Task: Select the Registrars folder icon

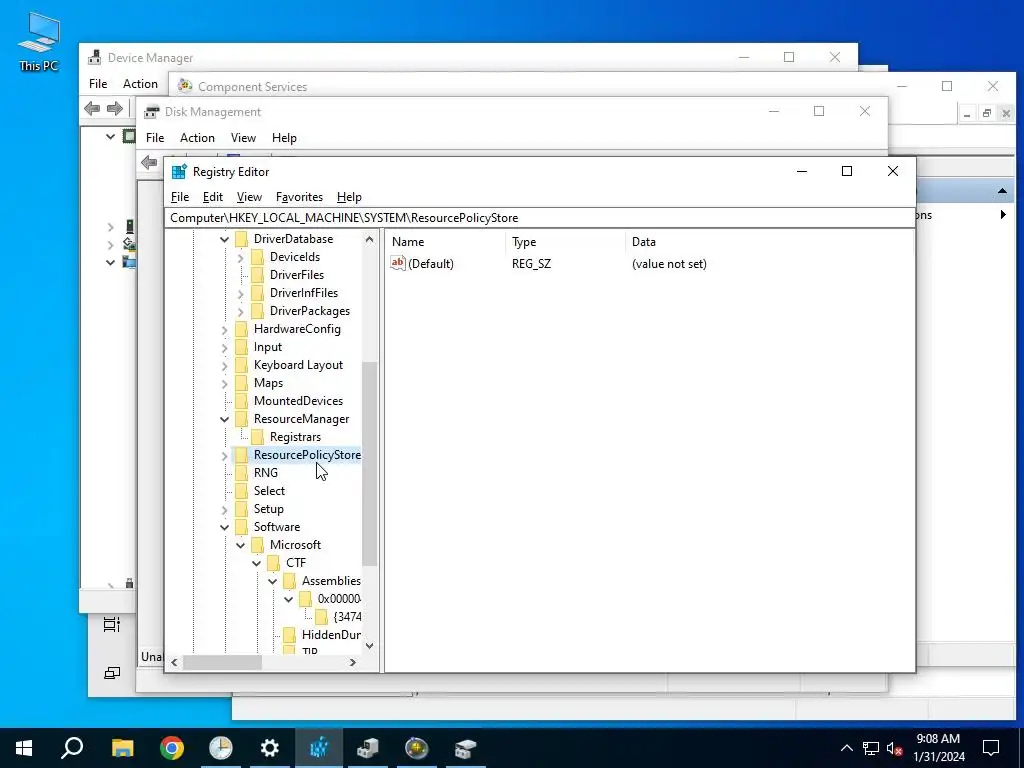Action: (x=257, y=437)
